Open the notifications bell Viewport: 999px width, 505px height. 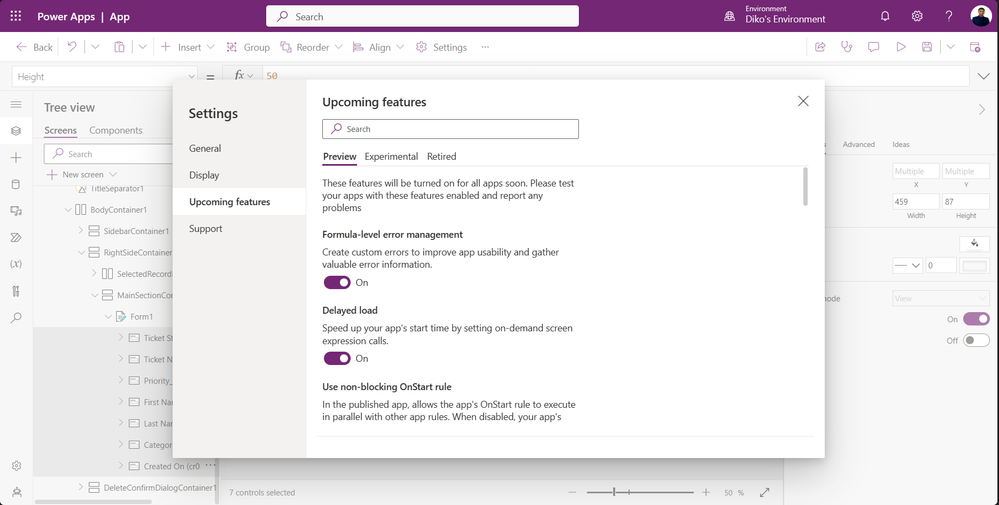pos(885,17)
